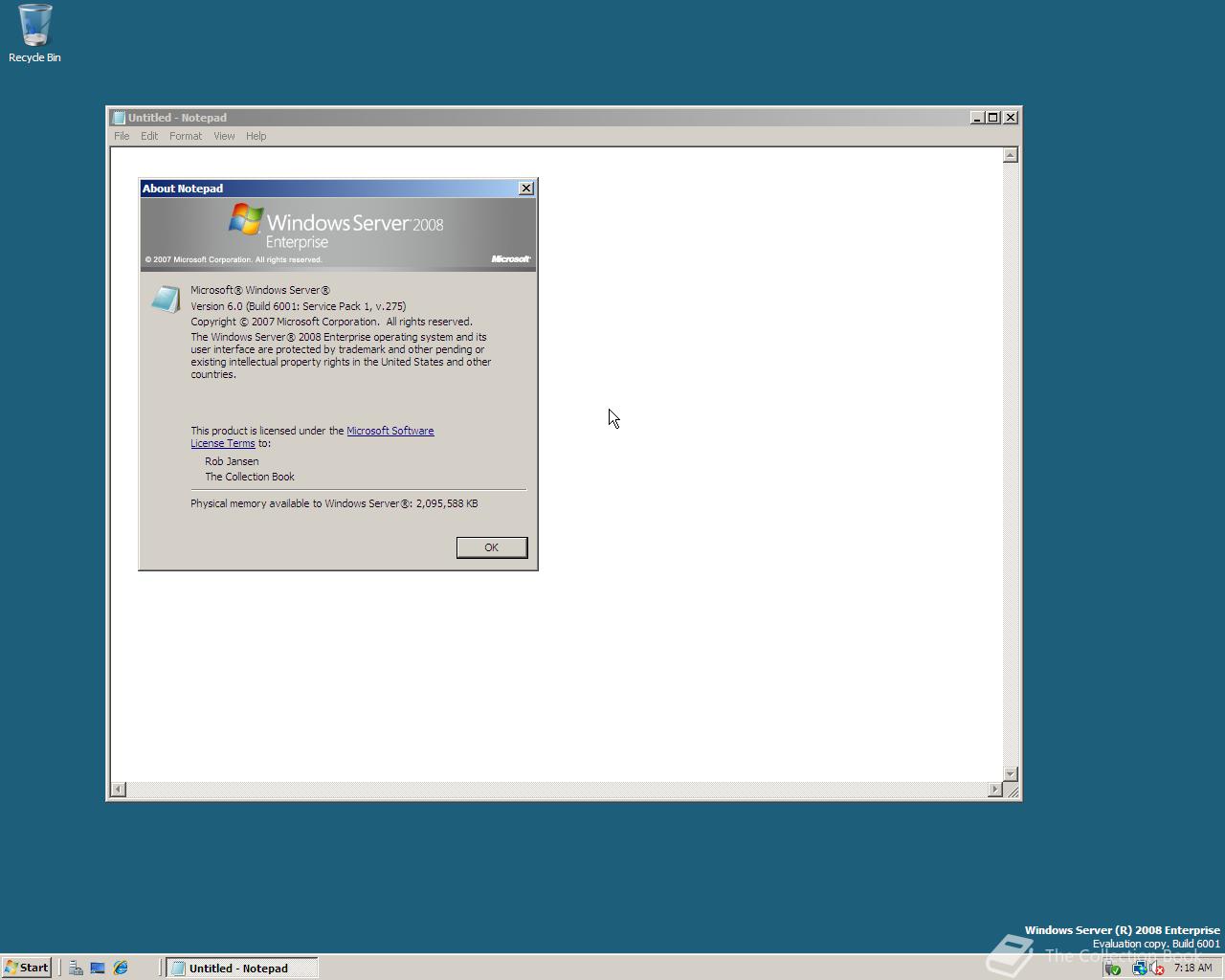1225x980 pixels.
Task: Open the Edit menu in Notepad
Action: click(149, 136)
